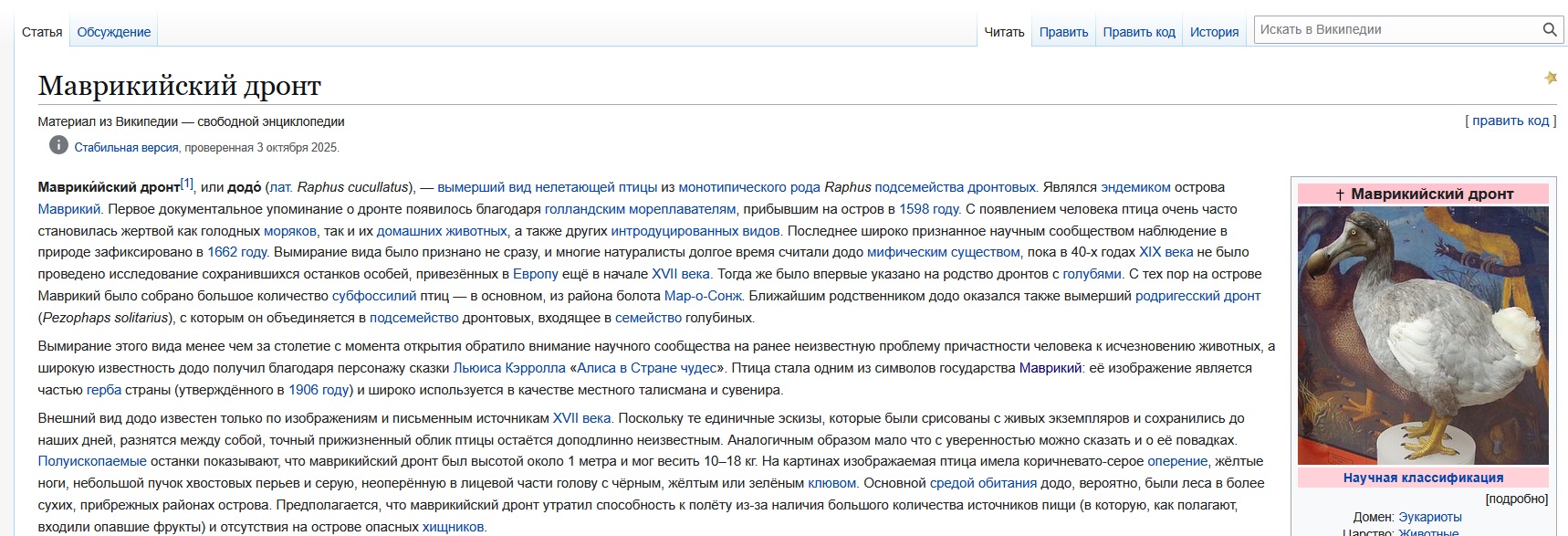Follow 'родригесский дронт' link
The image size is (1568, 536).
[1197, 296]
